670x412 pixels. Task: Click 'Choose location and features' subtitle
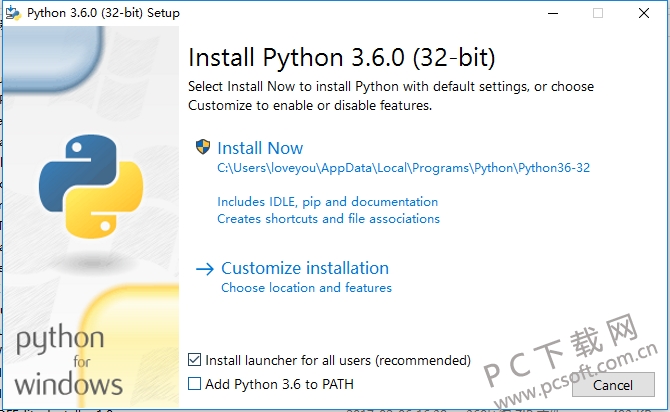[306, 288]
